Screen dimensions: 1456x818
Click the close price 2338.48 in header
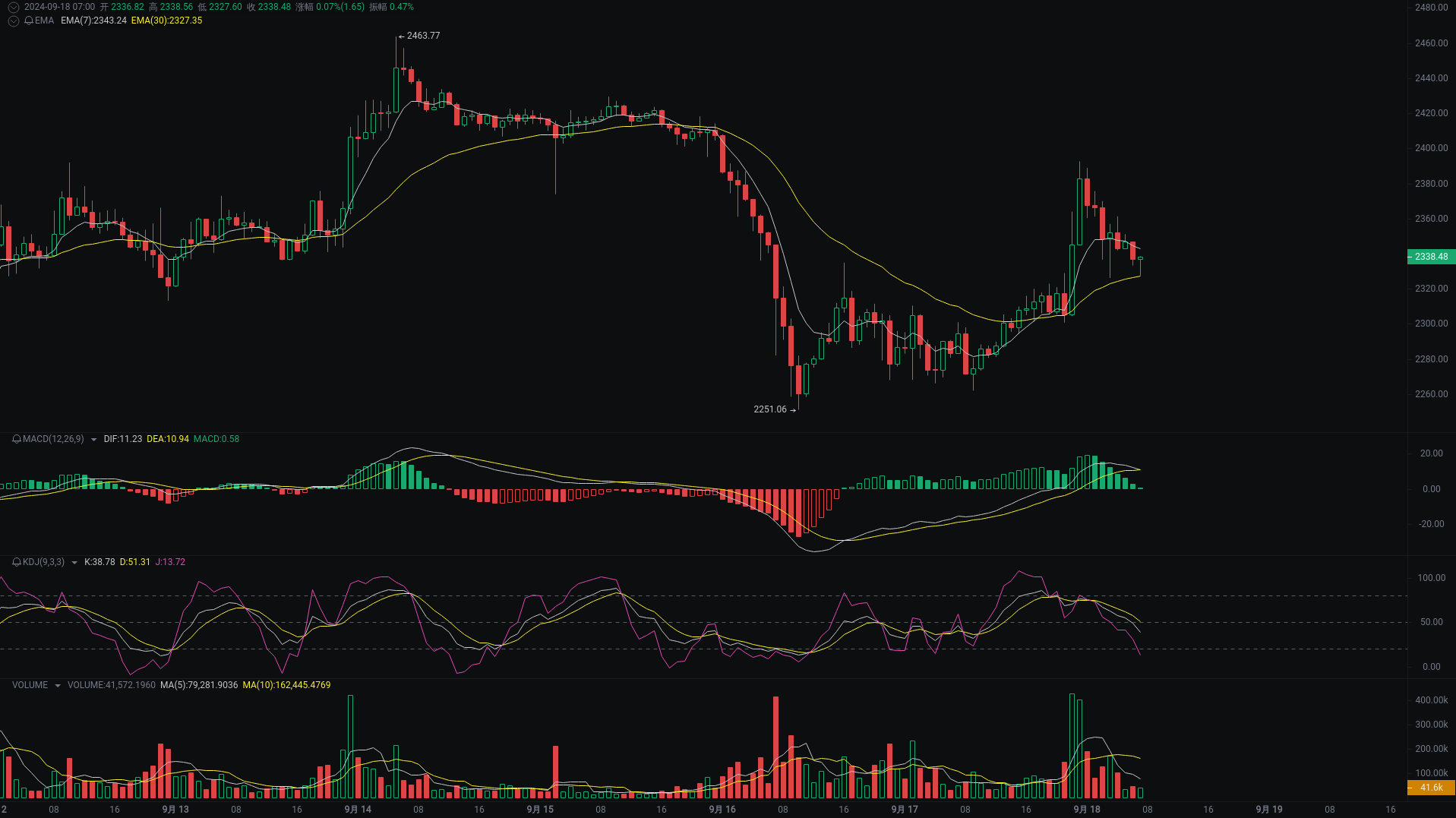274,7
